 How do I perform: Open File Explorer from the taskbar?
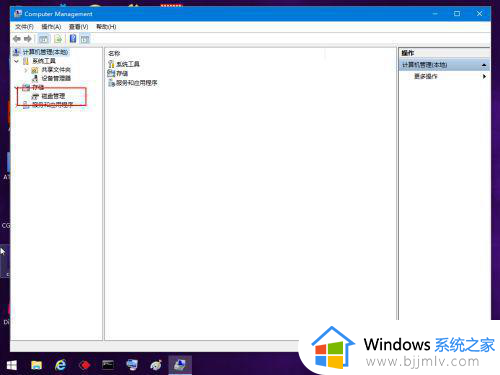36,365
